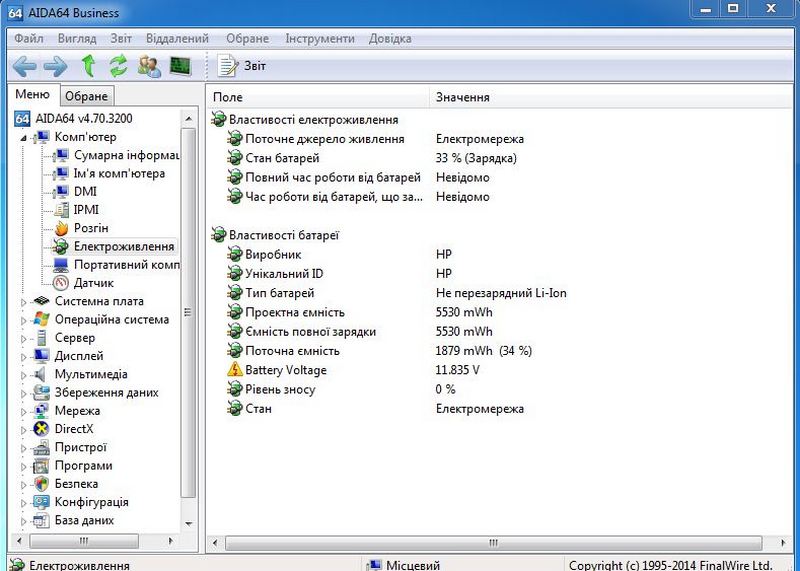Open the DirectX tree item
This screenshot has height=571, width=800.
[73, 429]
